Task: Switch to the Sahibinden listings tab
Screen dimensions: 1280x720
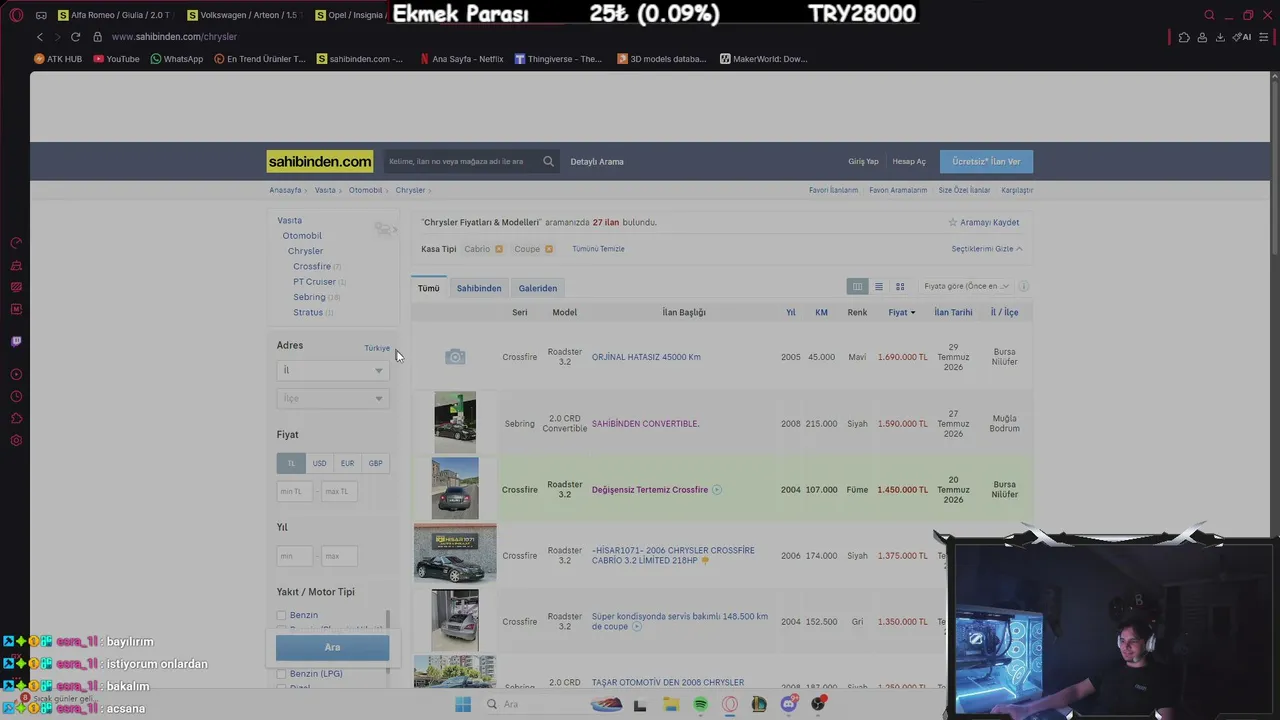Action: (x=479, y=288)
